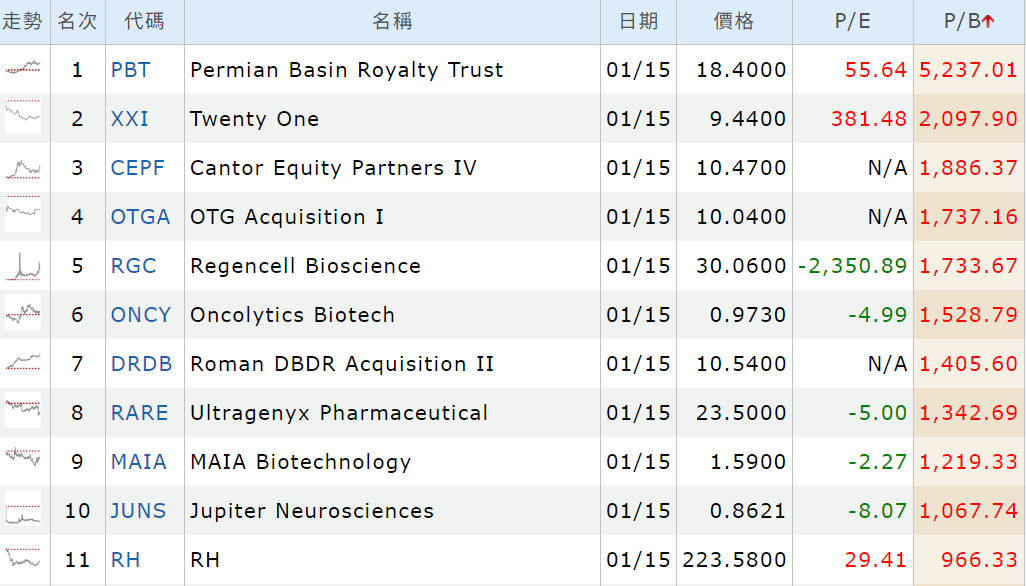Sort by 價格 column header
This screenshot has height=586, width=1026.
point(734,21)
